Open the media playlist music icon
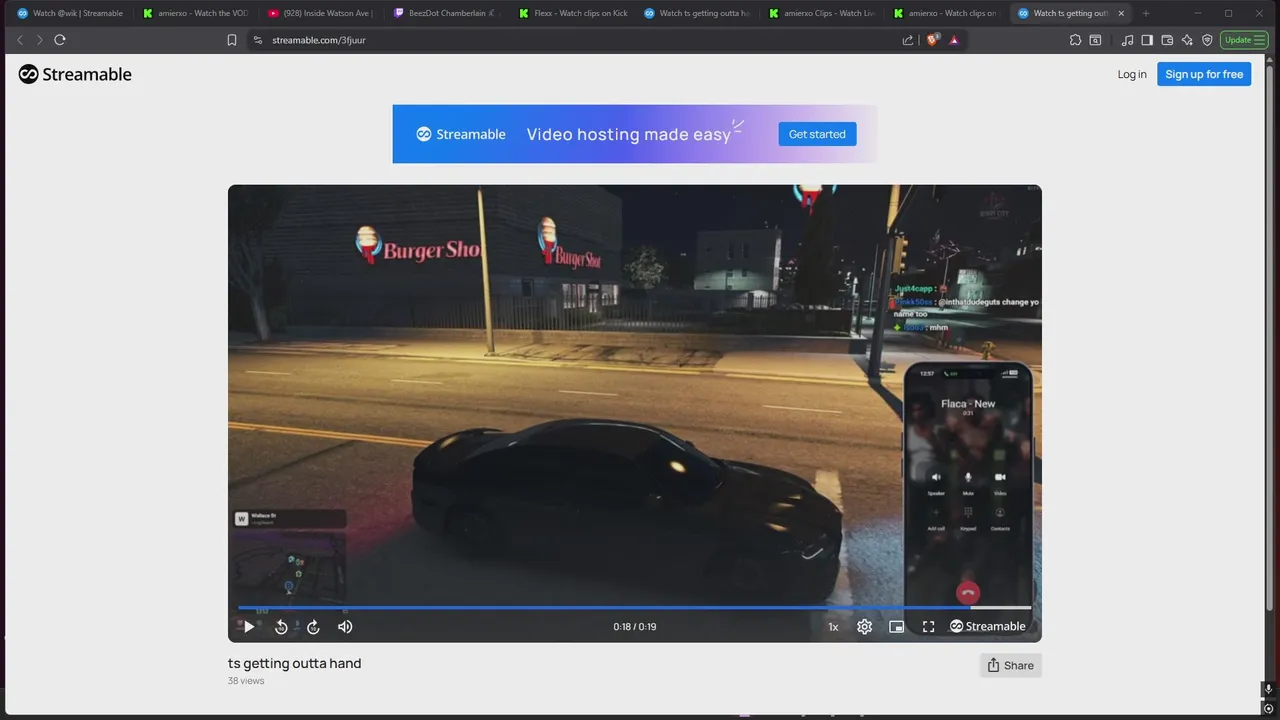The image size is (1280, 720). [x=1128, y=40]
